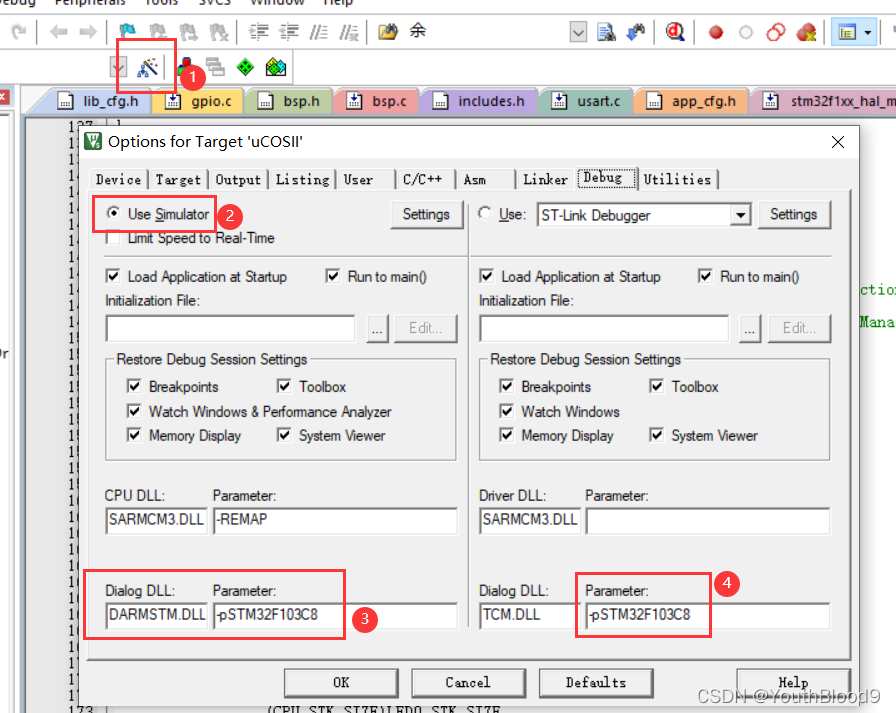The width and height of the screenshot is (896, 713).
Task: Click the Manage Run-Time Environment green diamond icon
Action: (x=245, y=67)
